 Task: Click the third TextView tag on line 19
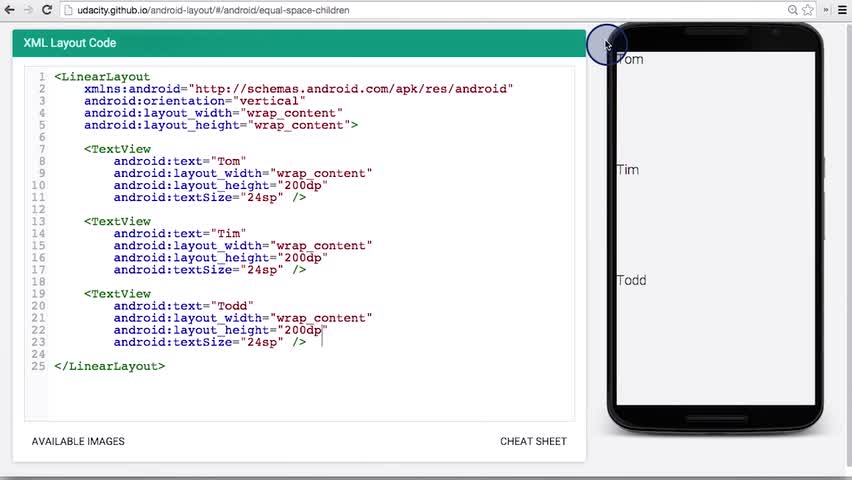pos(117,294)
